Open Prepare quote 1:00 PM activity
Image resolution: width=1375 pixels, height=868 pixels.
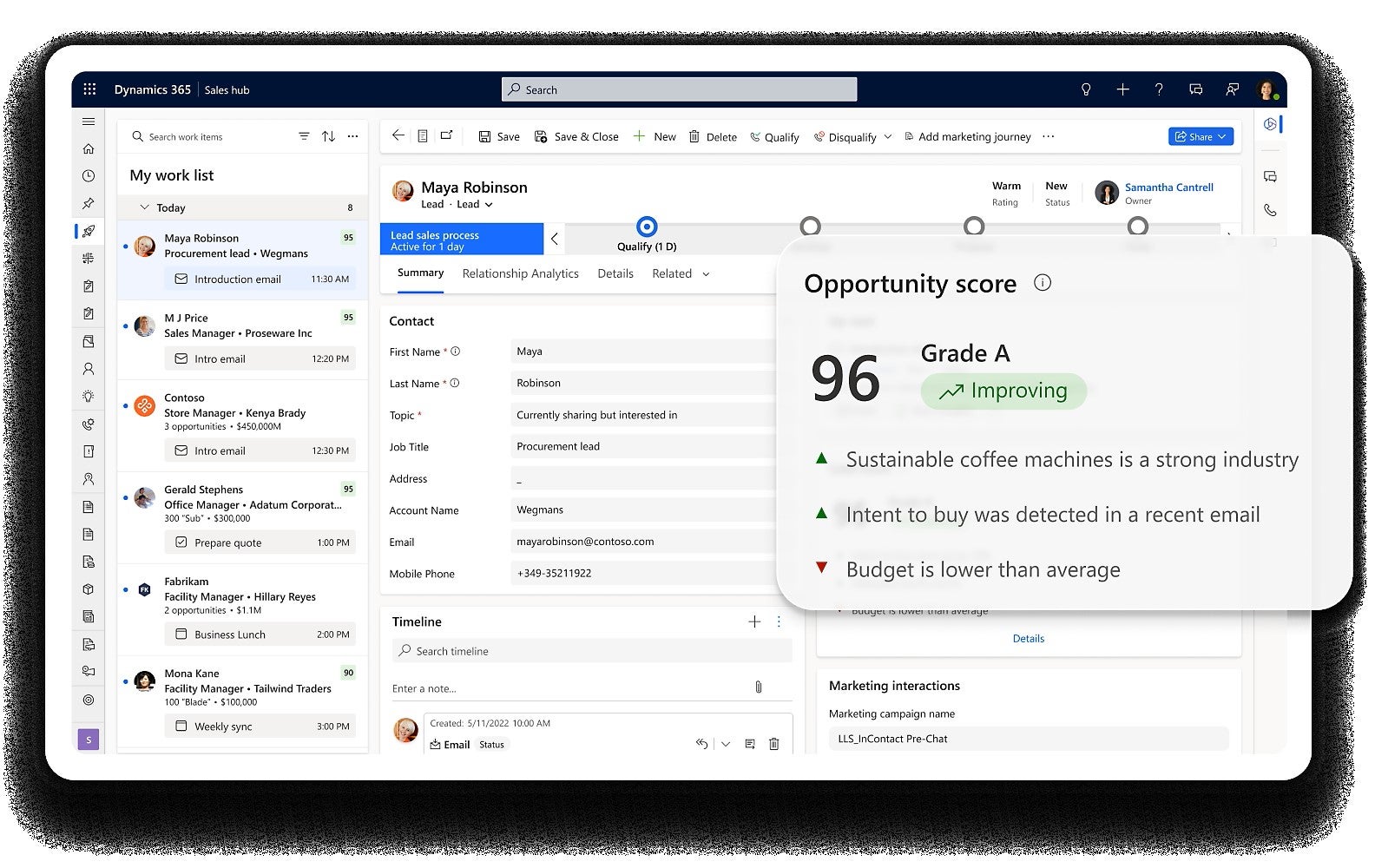click(260, 542)
